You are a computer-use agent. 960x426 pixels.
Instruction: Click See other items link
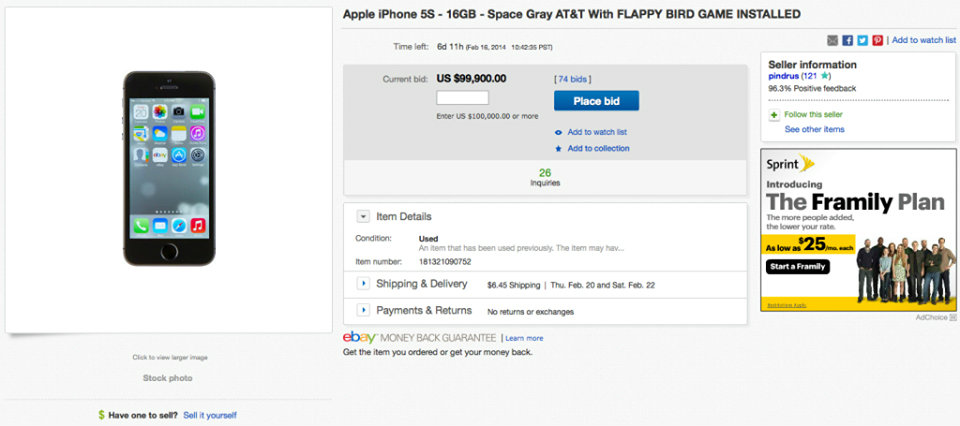point(814,129)
